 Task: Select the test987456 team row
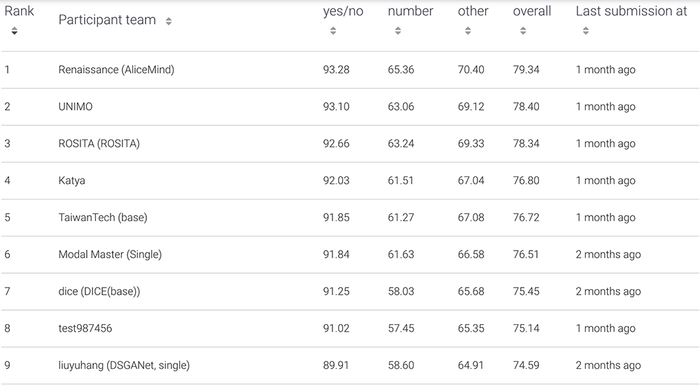tap(350, 328)
